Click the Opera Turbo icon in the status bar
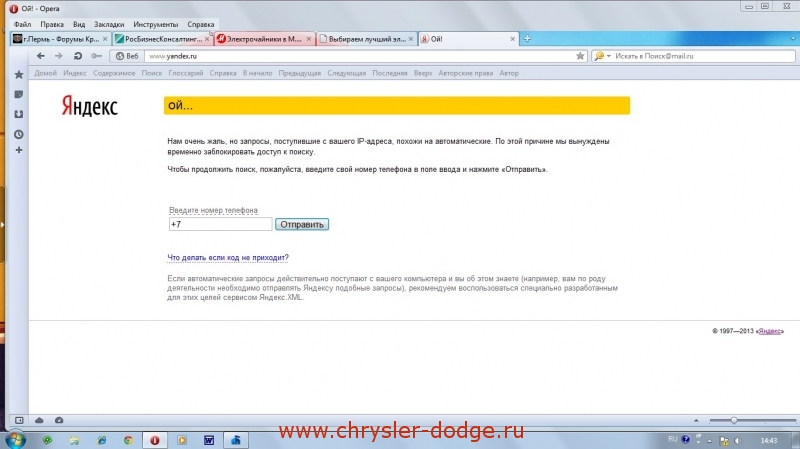Viewport: 800px width, 449px height. click(x=59, y=420)
